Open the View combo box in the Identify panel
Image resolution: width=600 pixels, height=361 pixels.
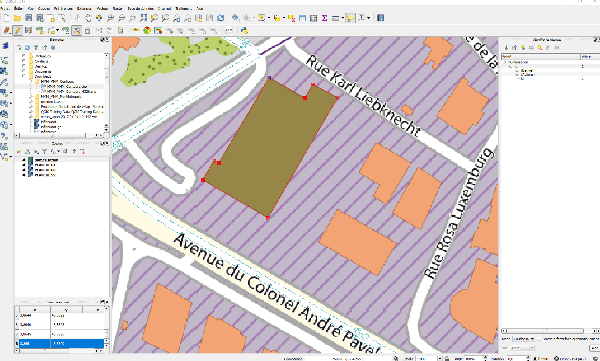[x=522, y=348]
